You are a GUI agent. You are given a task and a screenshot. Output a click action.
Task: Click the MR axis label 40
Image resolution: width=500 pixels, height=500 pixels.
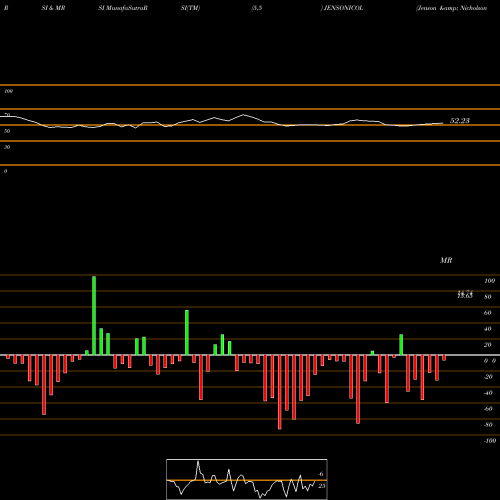pos(488,329)
